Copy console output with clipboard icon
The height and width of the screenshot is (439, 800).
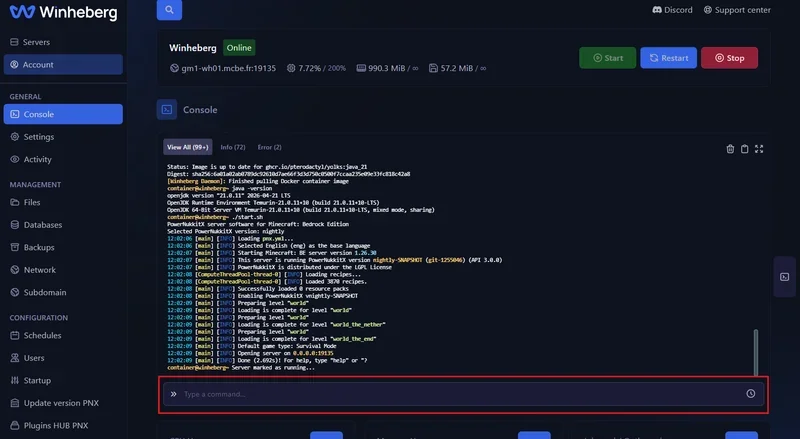point(744,149)
